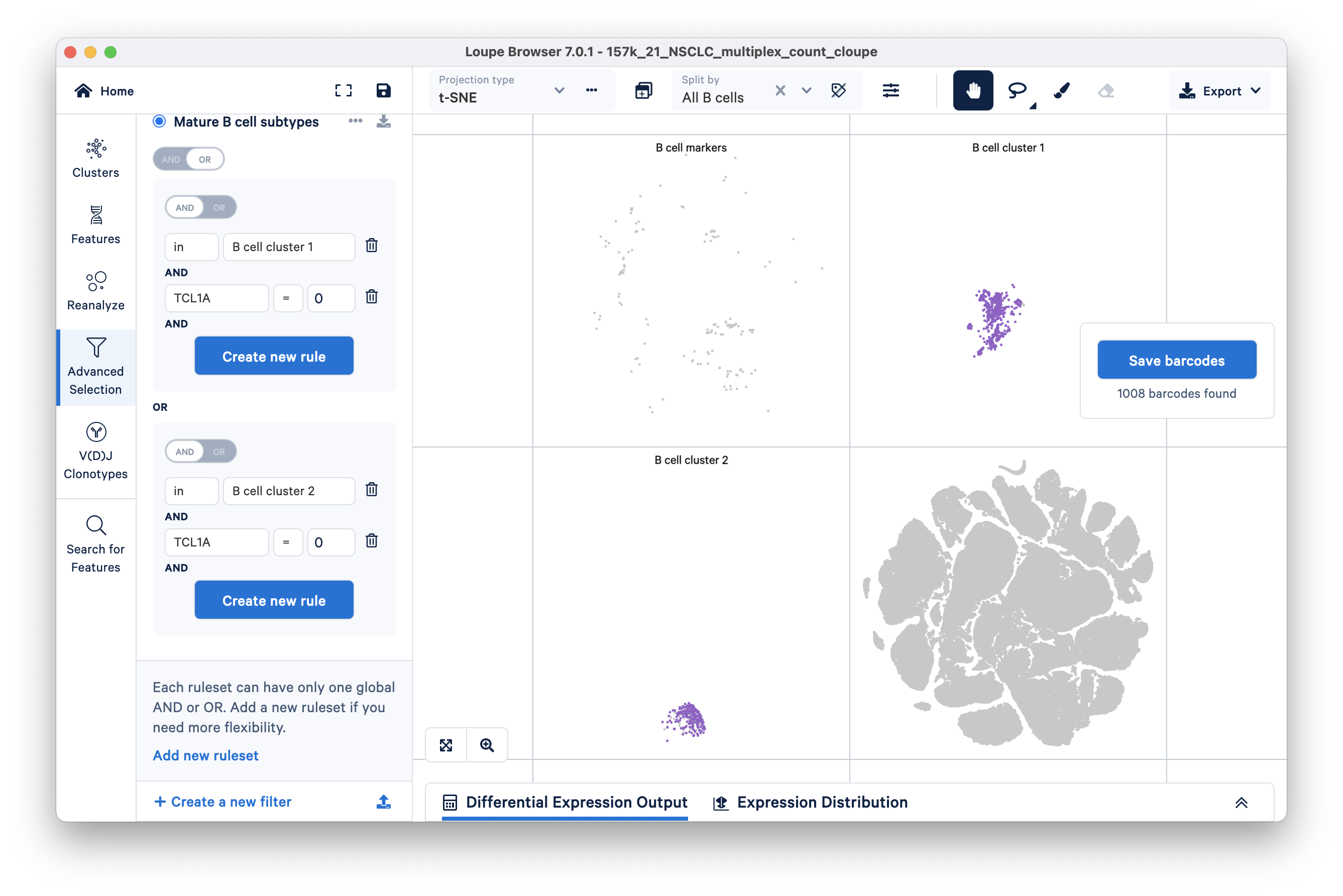Delete second ruleset's TCL1A rule

[372, 540]
